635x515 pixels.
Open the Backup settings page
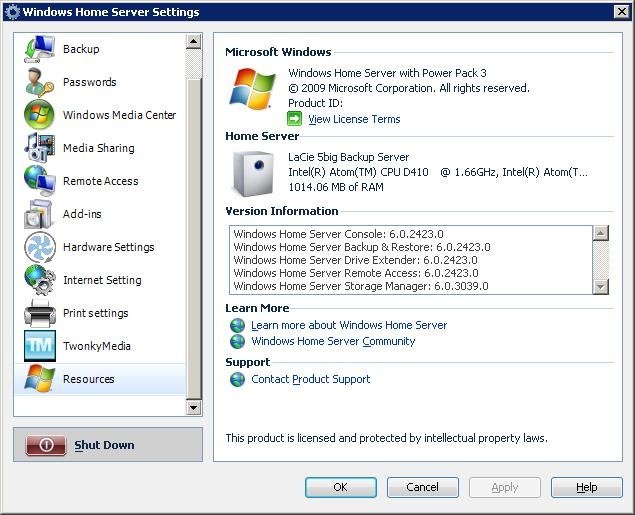pos(100,49)
